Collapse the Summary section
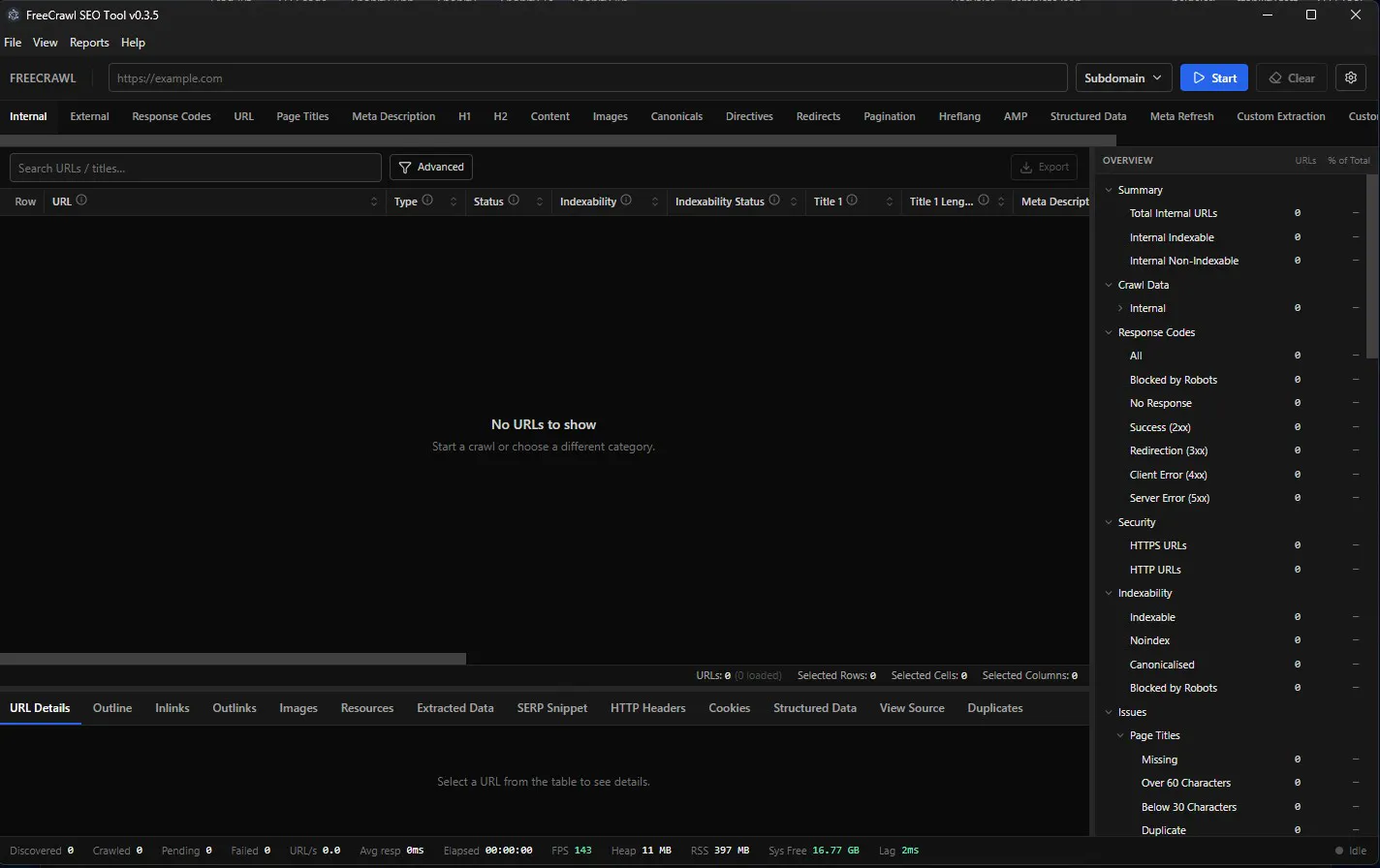Viewport: 1380px width, 868px height. point(1110,190)
